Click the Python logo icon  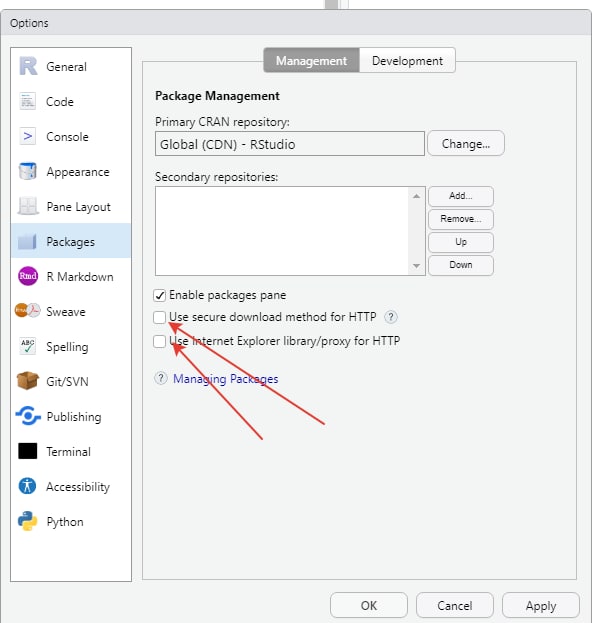click(x=27, y=521)
